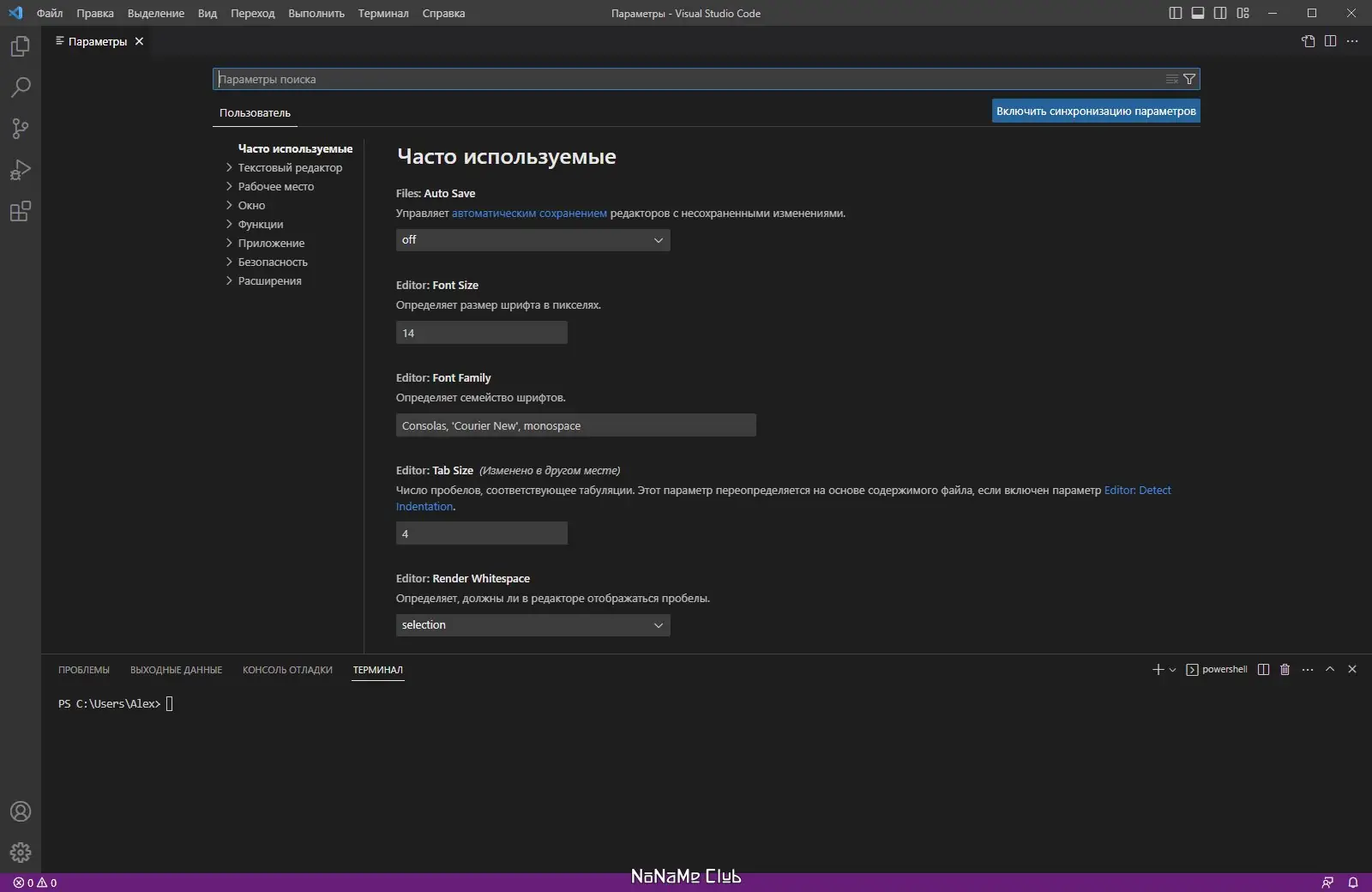Click Включить синхронизацию параметров button

click(x=1096, y=111)
